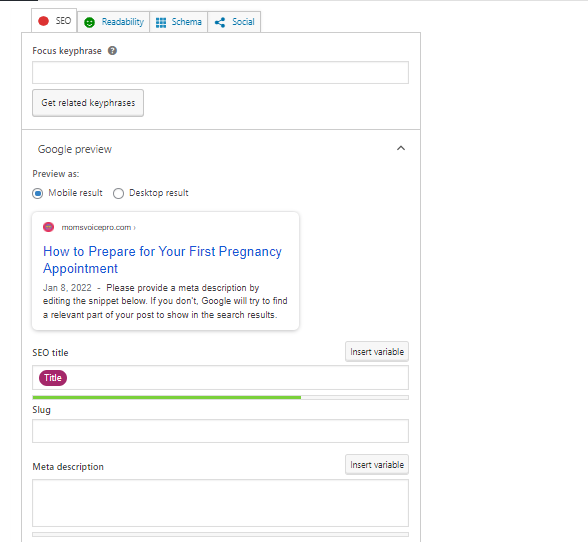This screenshot has height=542, width=588.
Task: Click the Meta description text area
Action: coord(220,503)
